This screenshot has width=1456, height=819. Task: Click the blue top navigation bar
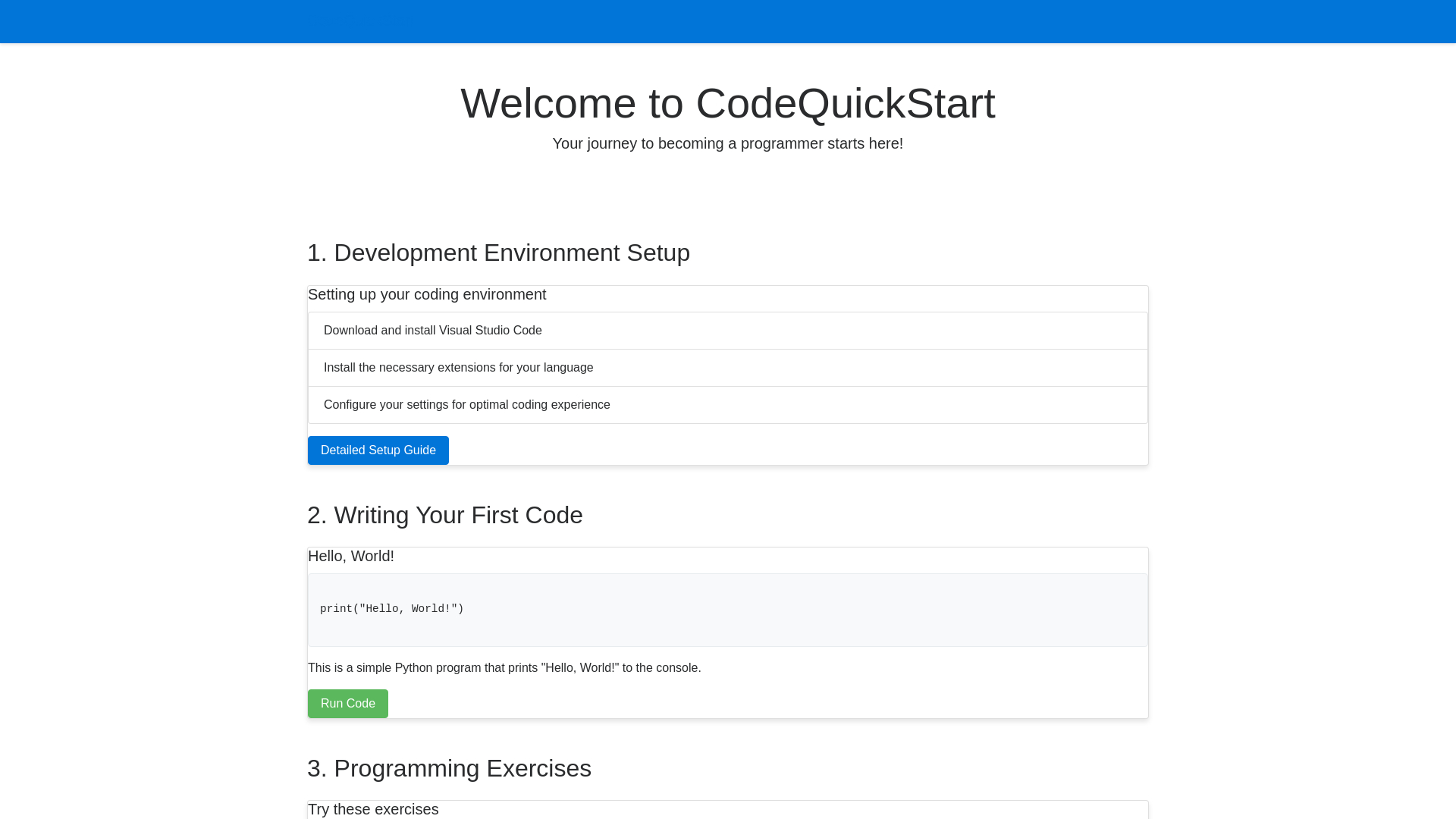pos(727,21)
